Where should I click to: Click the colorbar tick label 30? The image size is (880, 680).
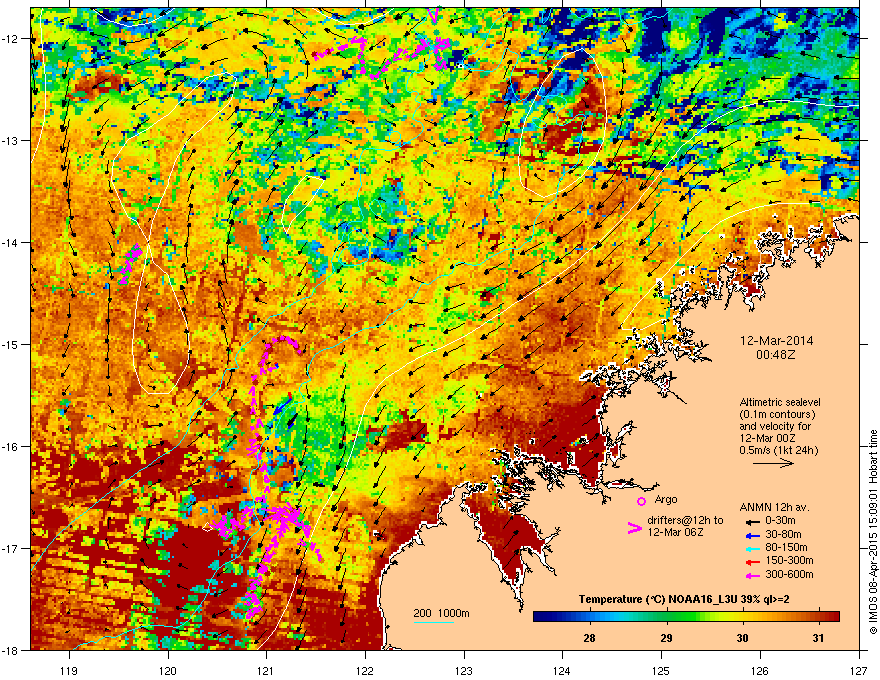[x=742, y=638]
